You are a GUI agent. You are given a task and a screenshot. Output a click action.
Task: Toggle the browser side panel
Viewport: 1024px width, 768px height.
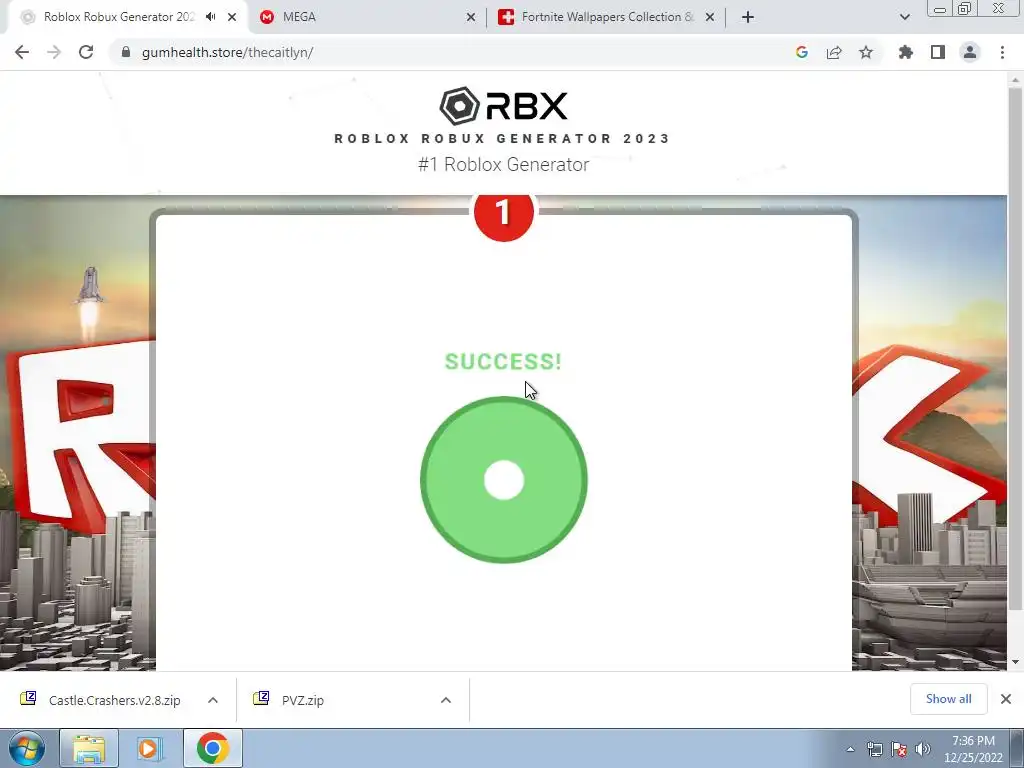(937, 52)
